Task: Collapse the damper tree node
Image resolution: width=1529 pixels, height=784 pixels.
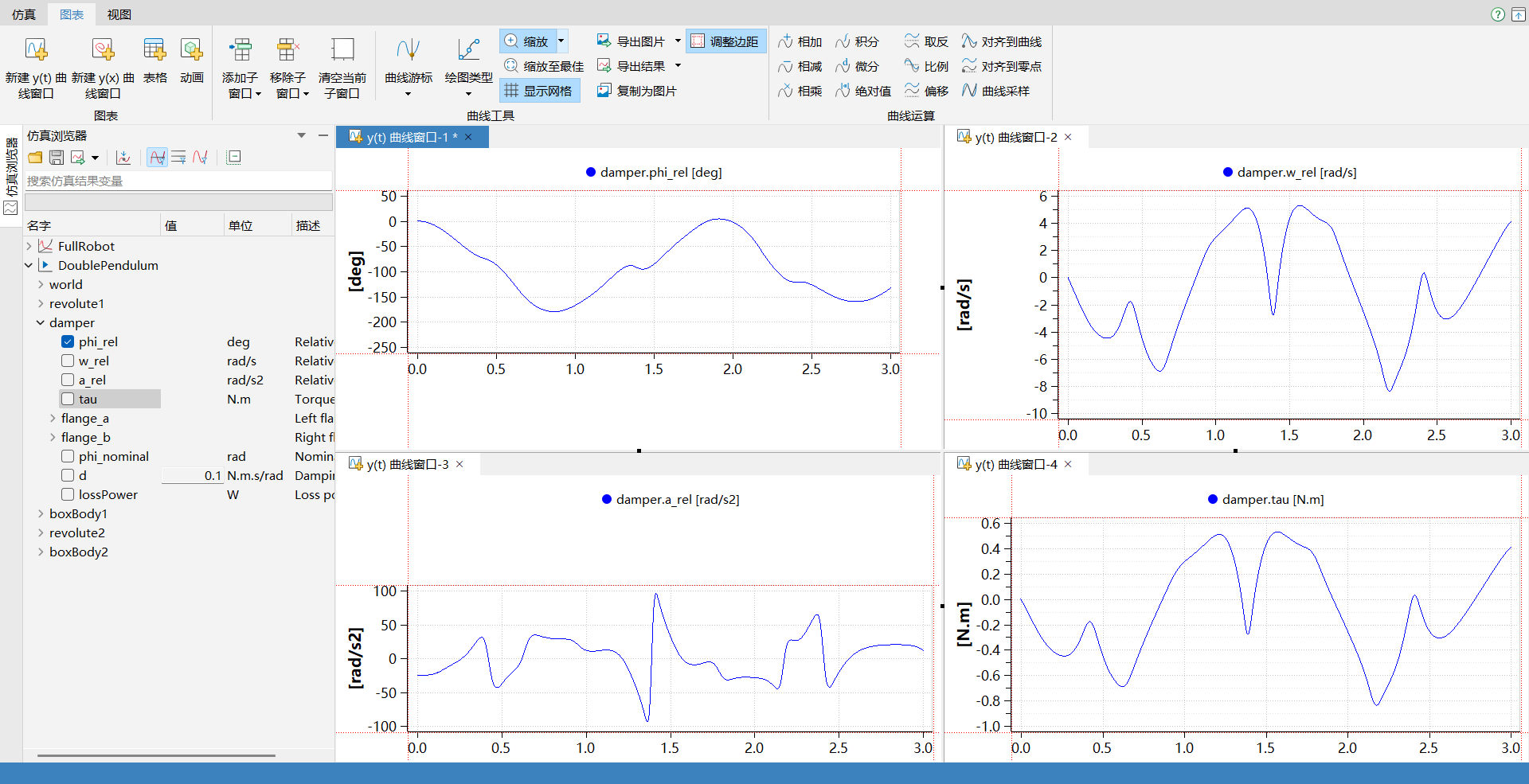Action: [41, 323]
